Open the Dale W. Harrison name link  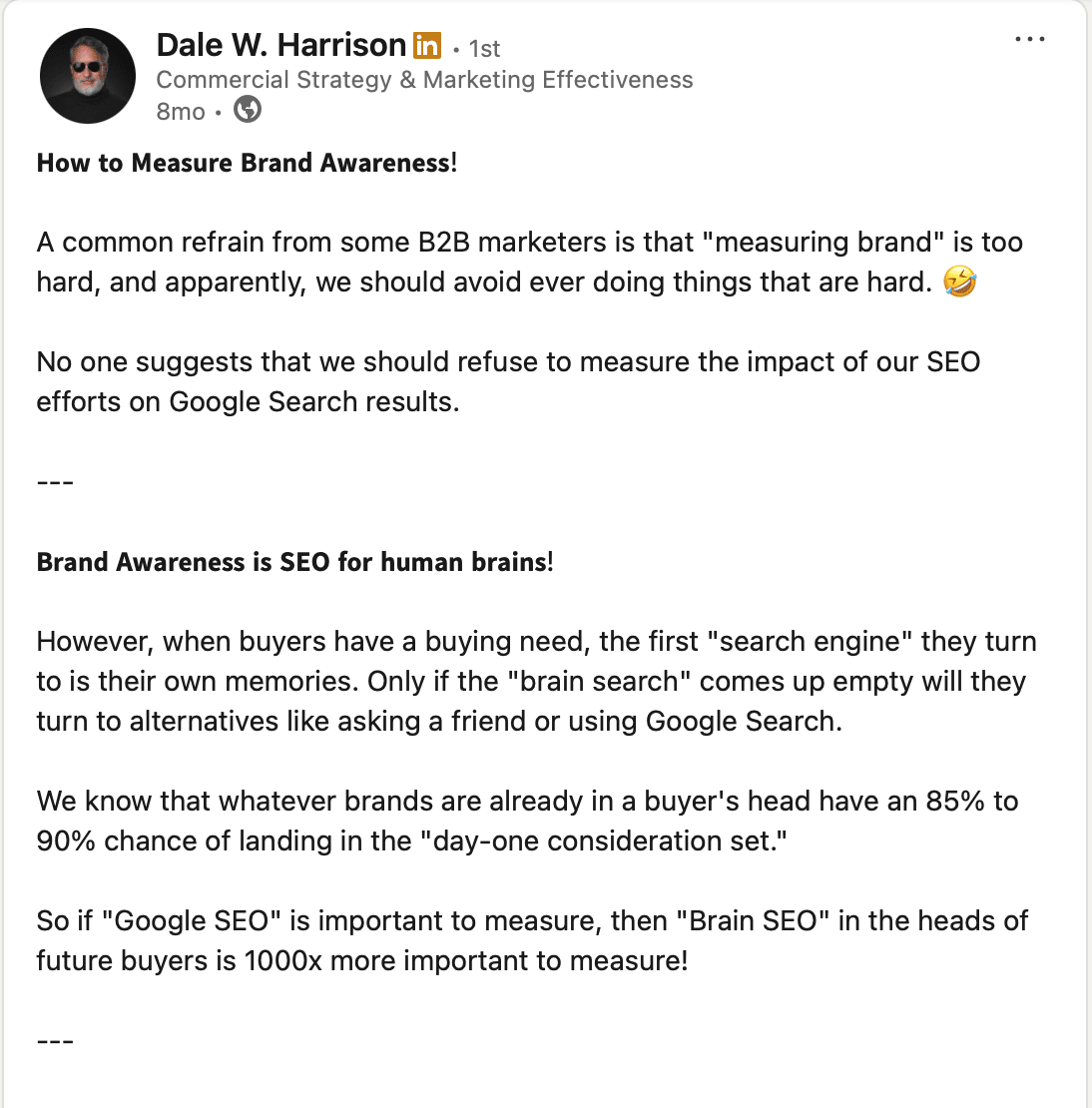[280, 45]
